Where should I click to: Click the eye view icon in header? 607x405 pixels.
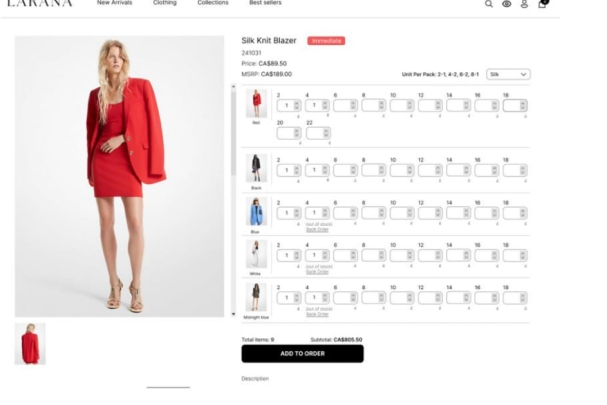point(506,4)
